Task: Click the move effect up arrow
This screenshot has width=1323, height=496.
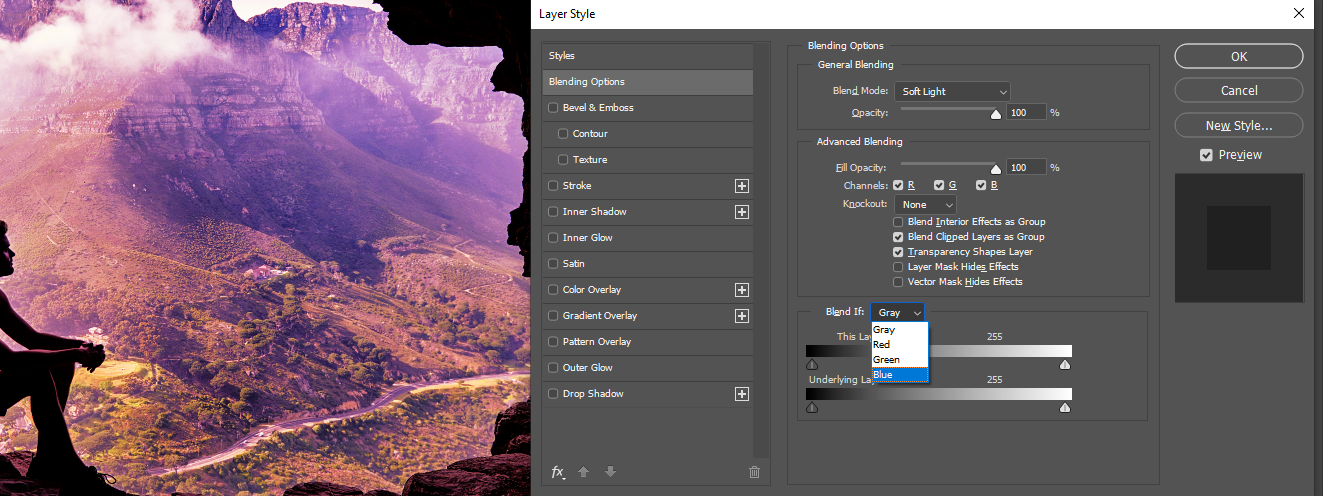Action: [584, 472]
